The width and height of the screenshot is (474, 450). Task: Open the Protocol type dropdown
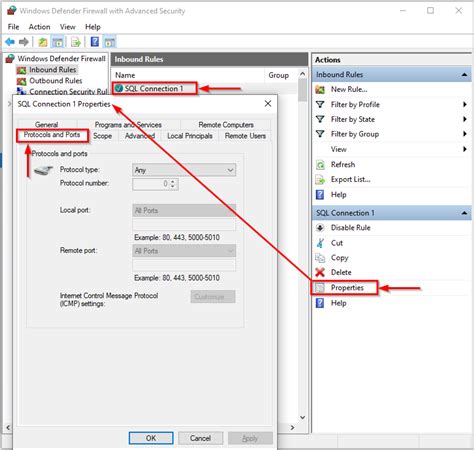click(x=184, y=170)
